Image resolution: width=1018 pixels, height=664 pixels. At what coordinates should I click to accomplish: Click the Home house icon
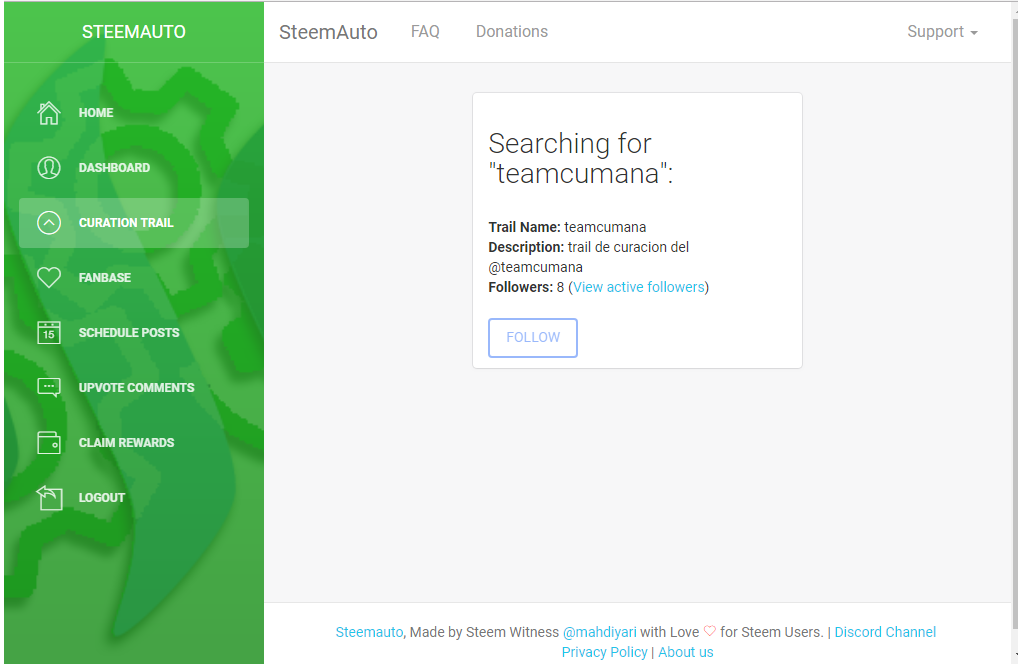tap(49, 113)
